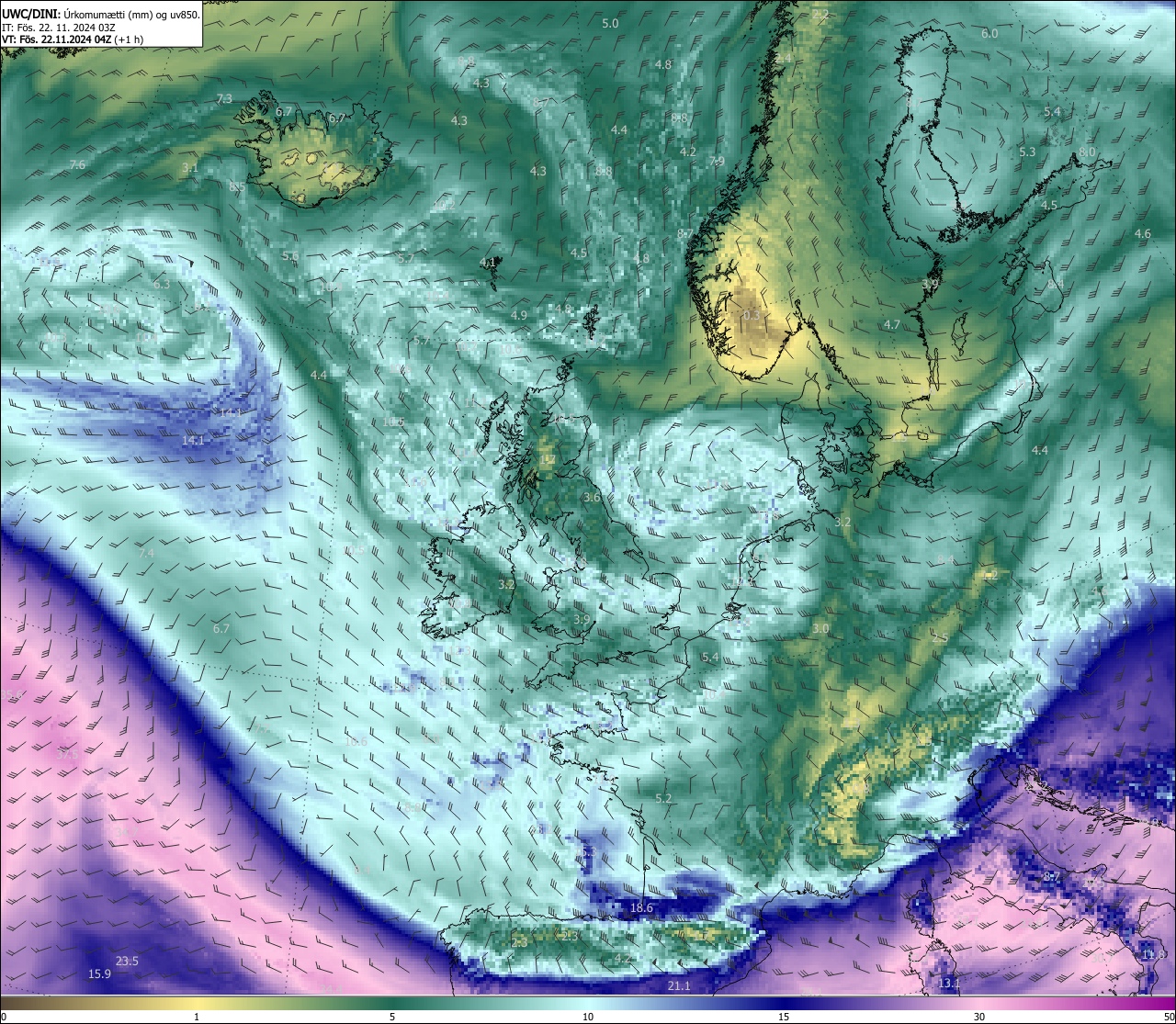Click the 5.0 value label
Viewport: 1176px width, 1024px height.
pyautogui.click(x=610, y=23)
